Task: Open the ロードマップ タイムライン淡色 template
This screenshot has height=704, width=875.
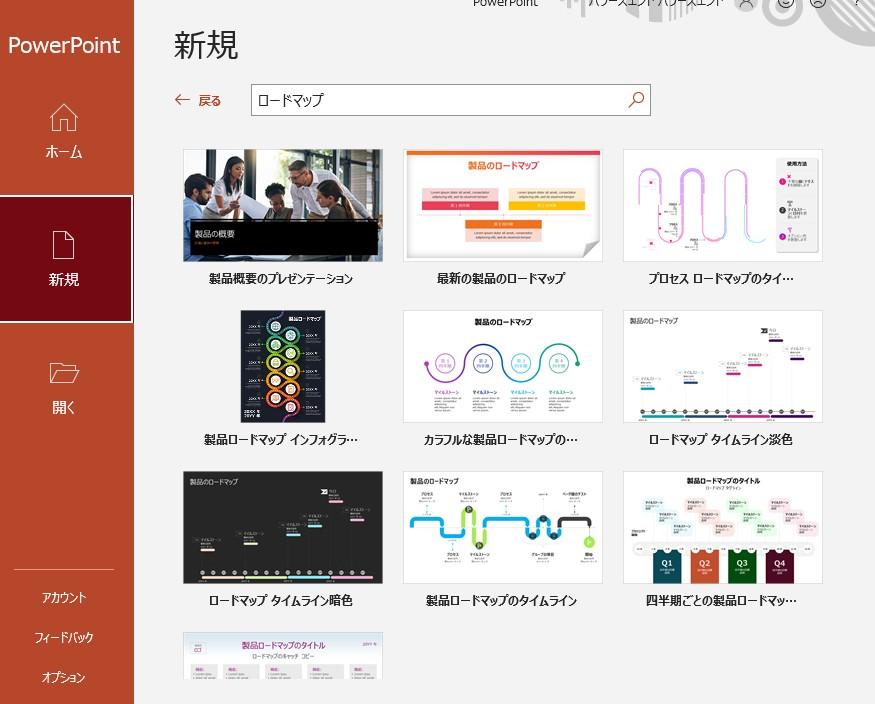Action: click(722, 366)
